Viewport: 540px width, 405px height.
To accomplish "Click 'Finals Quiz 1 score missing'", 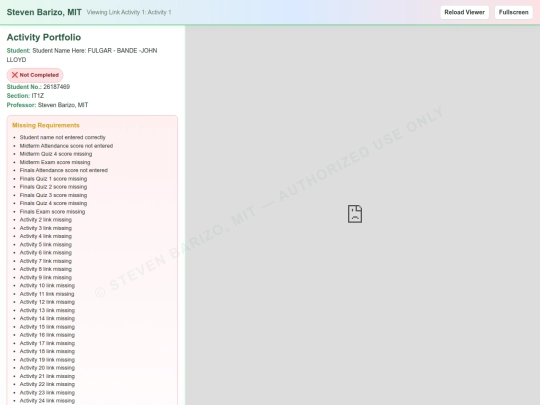I will [x=53, y=179].
